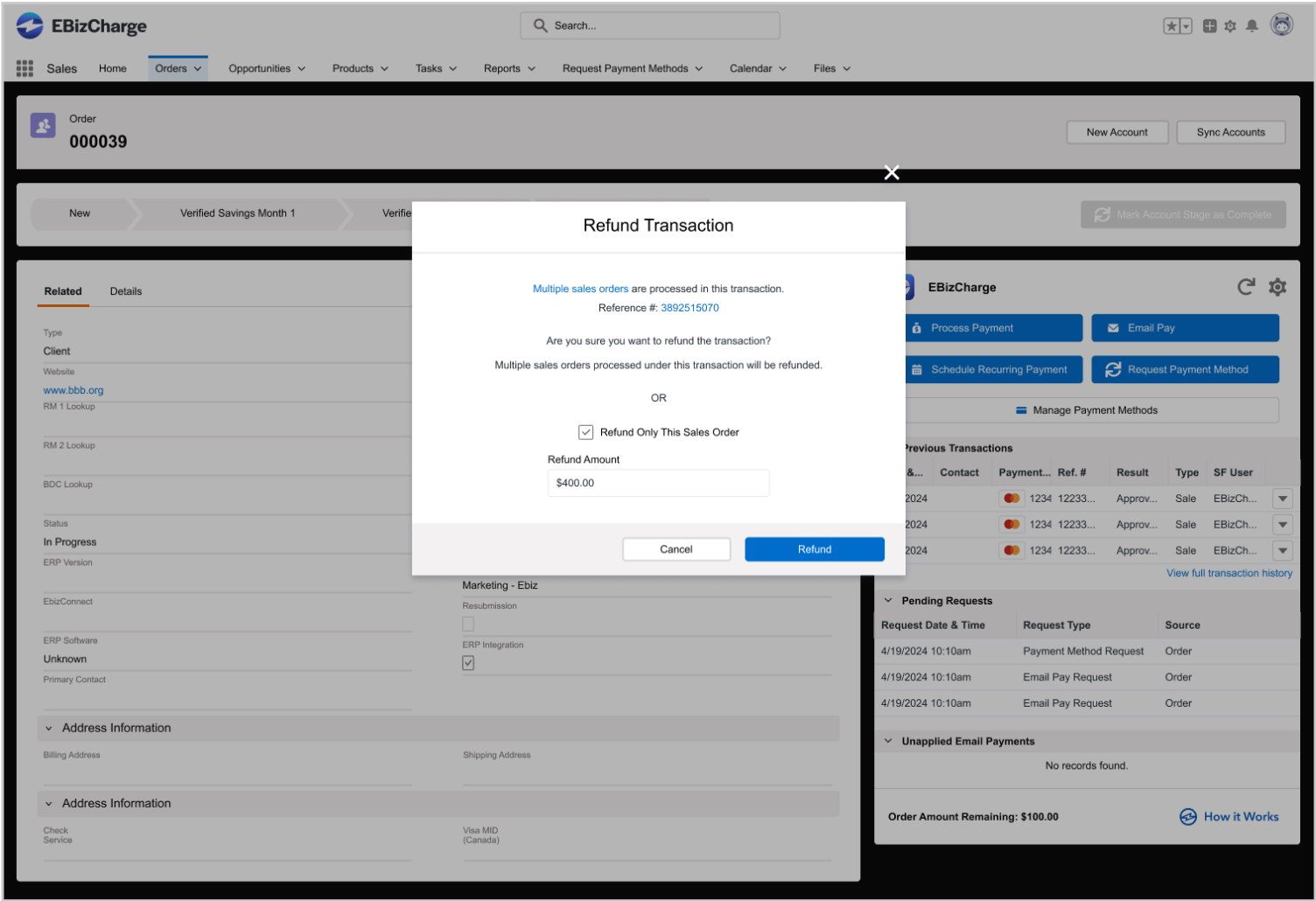
Task: Open the favorites list dropdown arrow
Action: click(1186, 26)
